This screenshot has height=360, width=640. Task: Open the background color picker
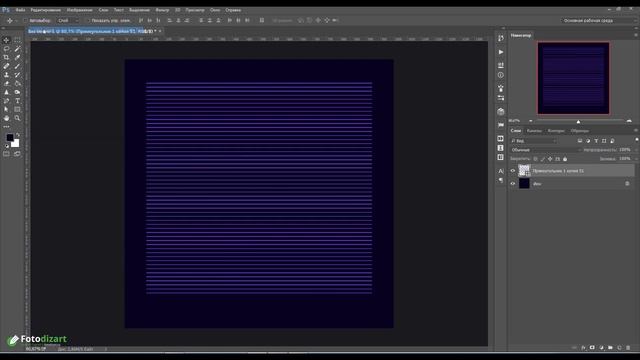tap(16, 144)
